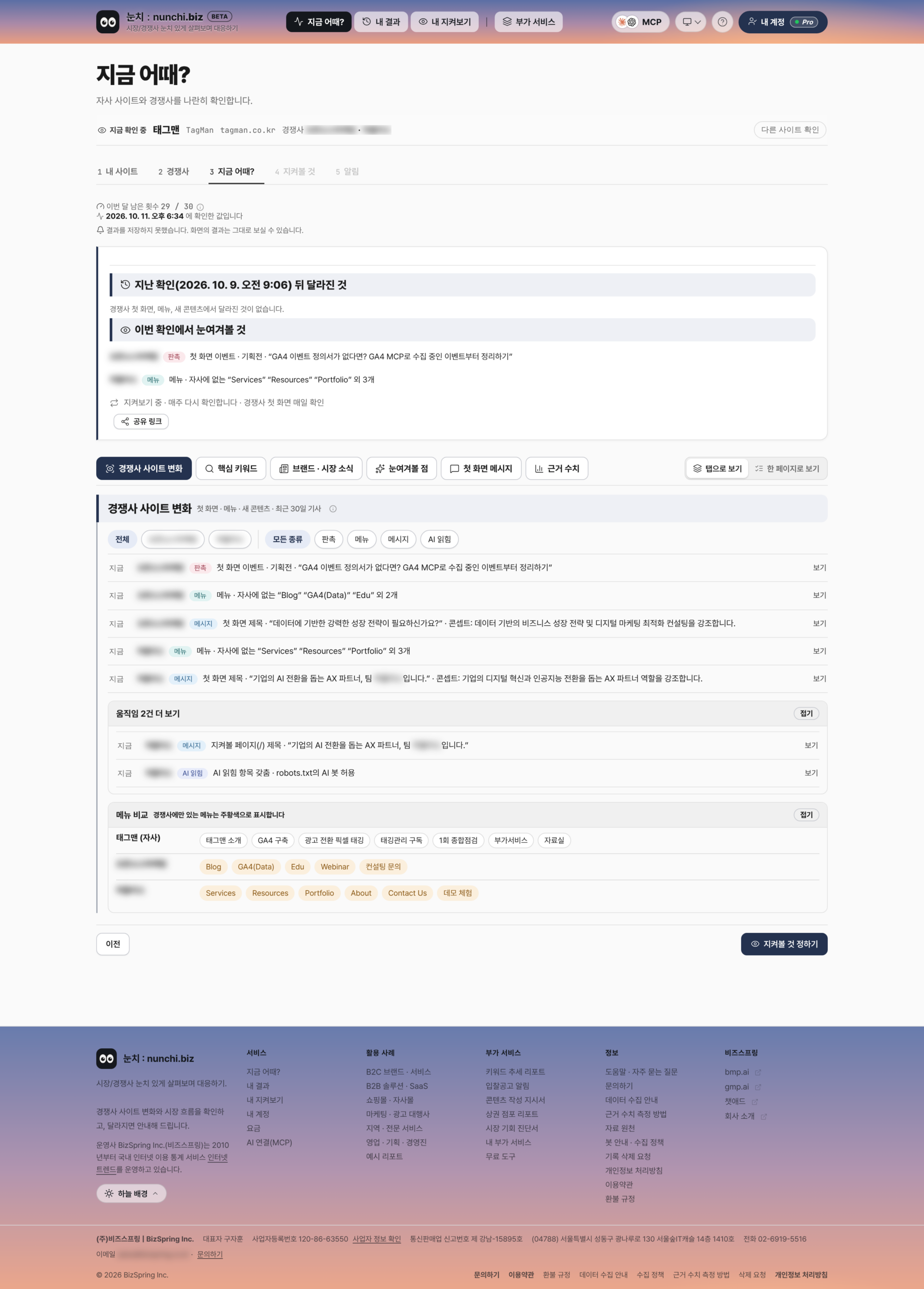Open the help question mark icon

[x=722, y=22]
